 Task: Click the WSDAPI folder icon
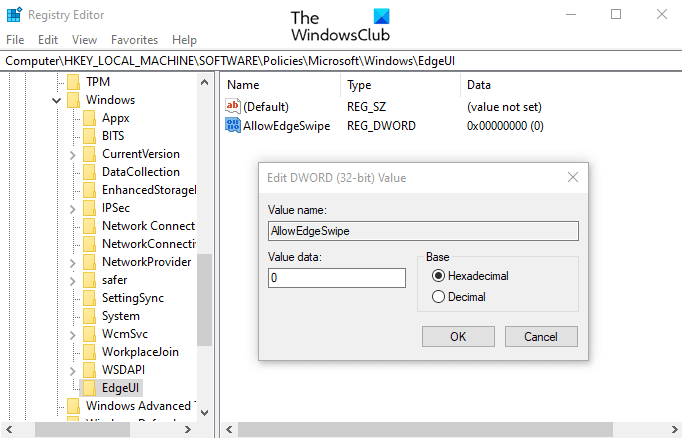click(90, 370)
